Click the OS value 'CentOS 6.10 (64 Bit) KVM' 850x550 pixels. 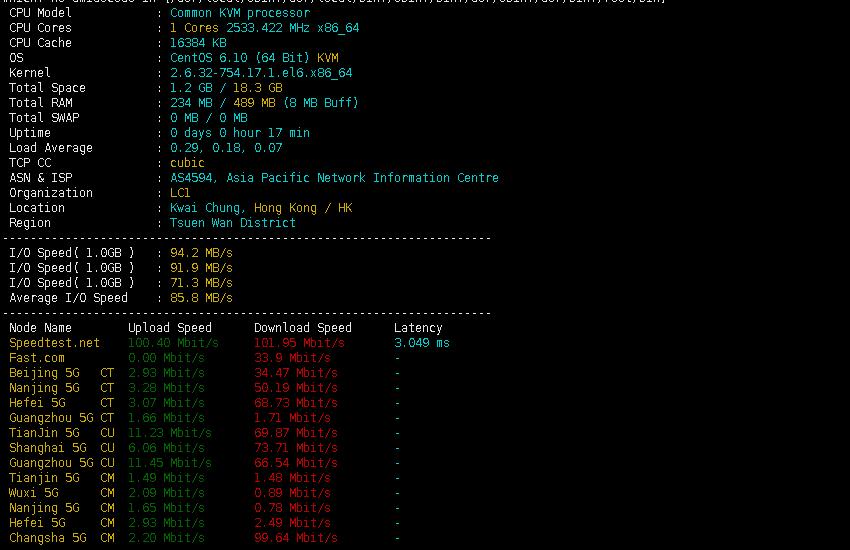[254, 58]
